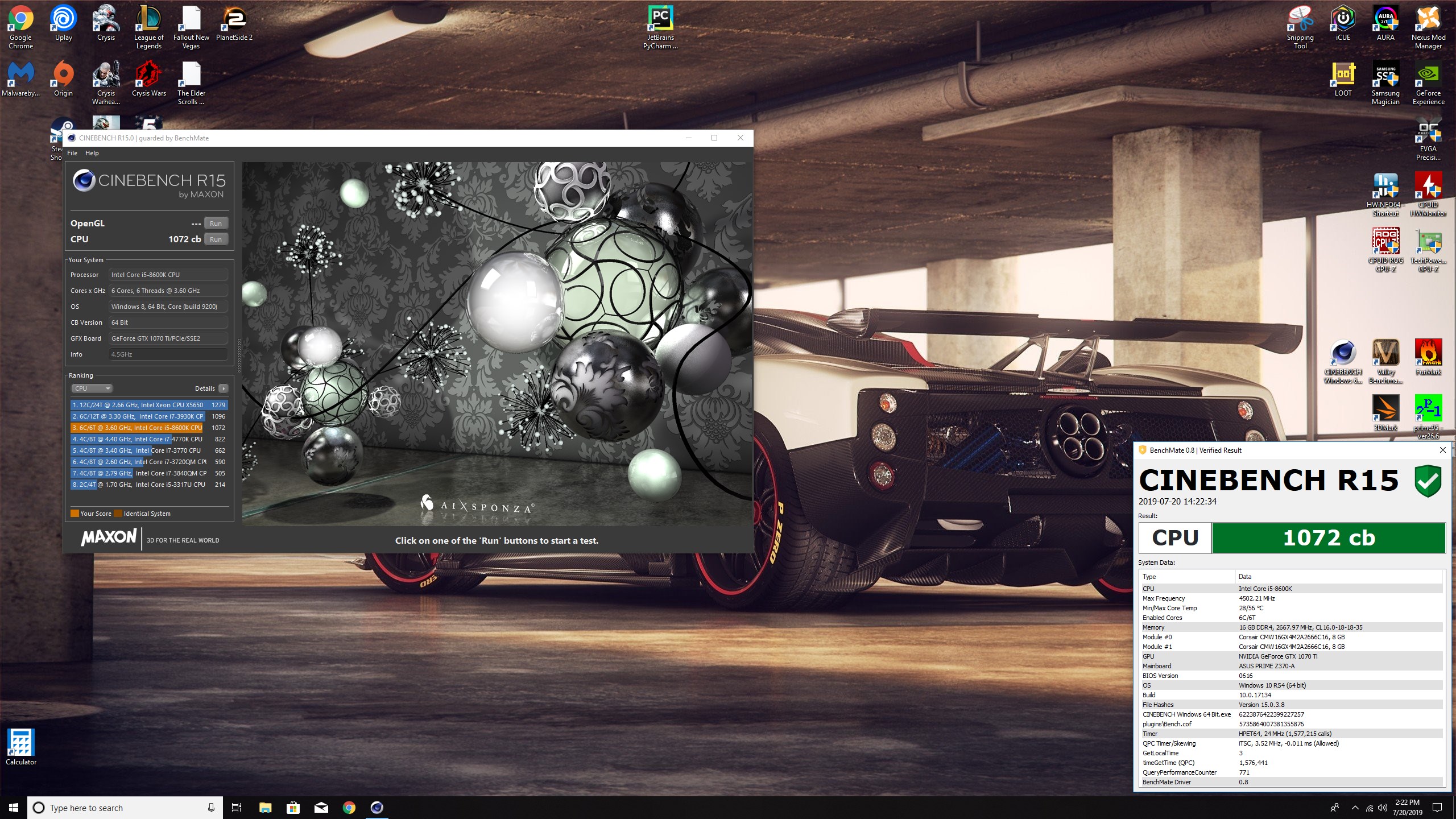This screenshot has height=819, width=1456.
Task: Open JetBrains PyCharm desktop icon
Action: [x=660, y=27]
